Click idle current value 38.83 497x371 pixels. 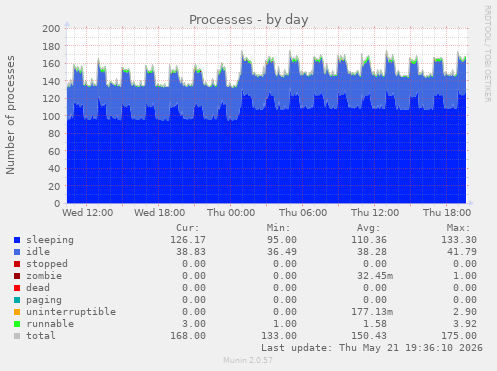[x=191, y=252]
